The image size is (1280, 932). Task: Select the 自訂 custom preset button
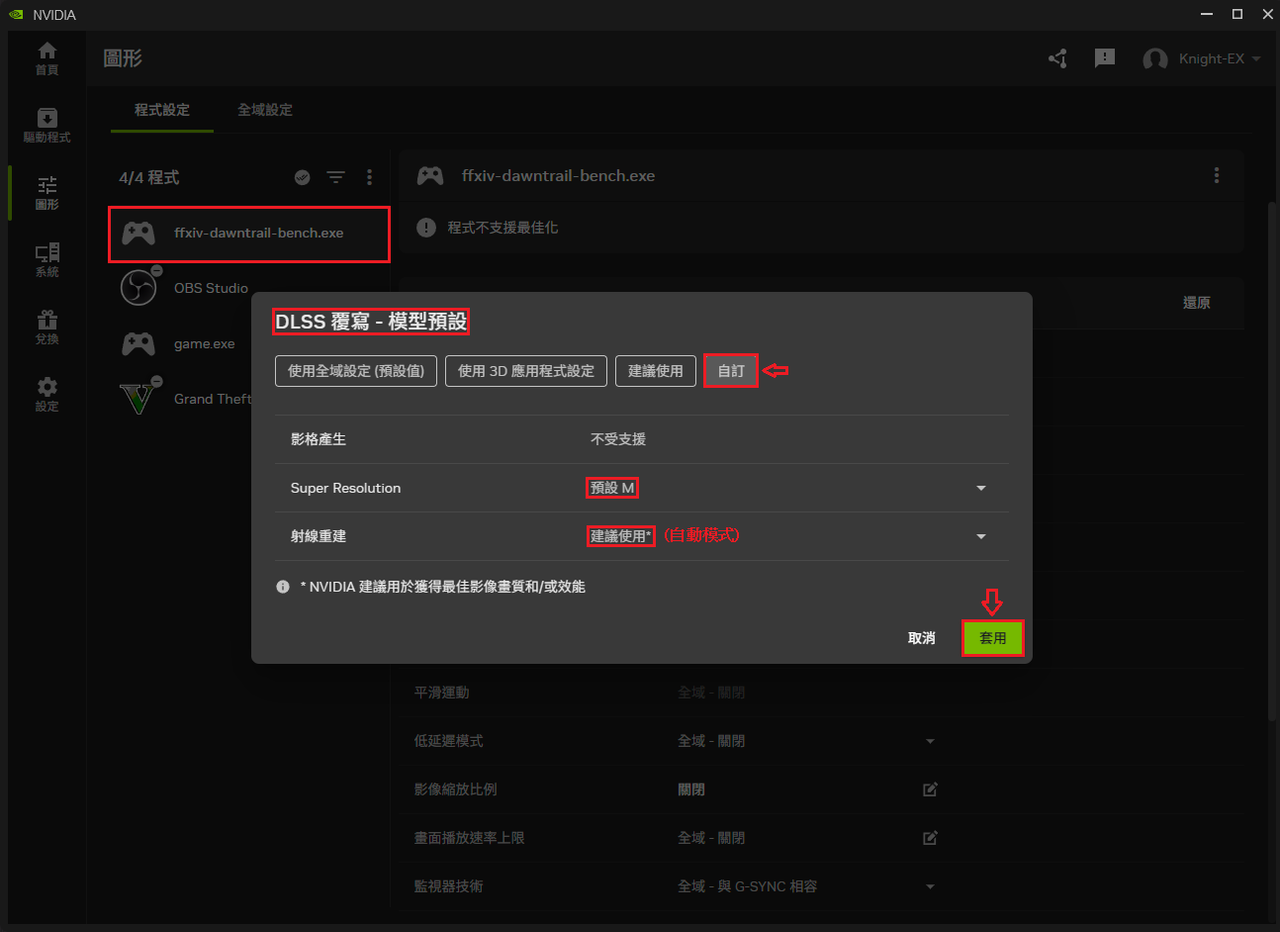click(731, 371)
